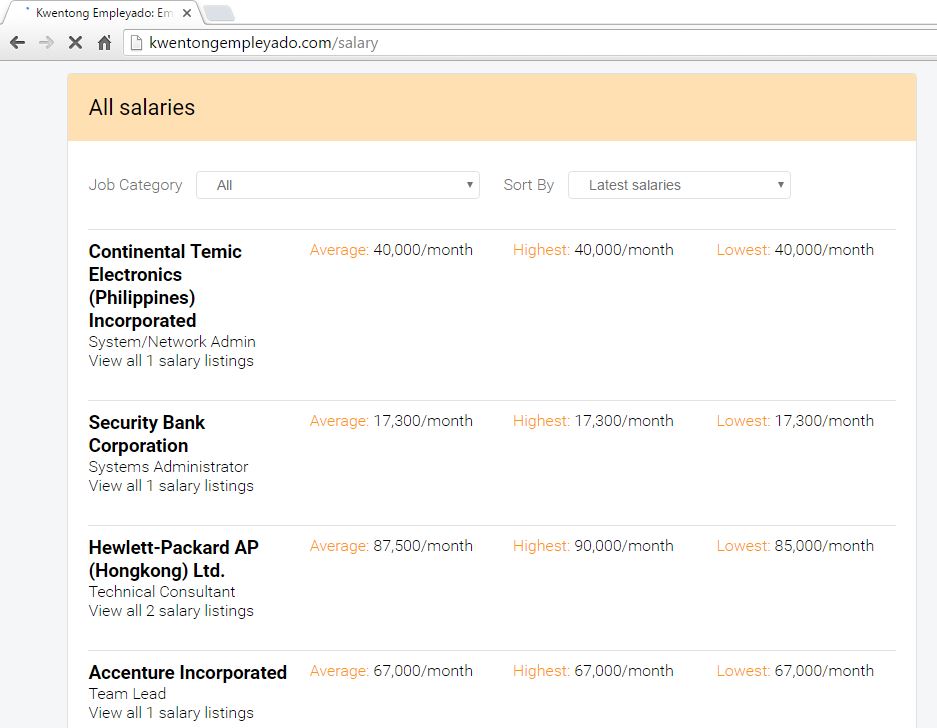Click the Sort By label
This screenshot has width=937, height=728.
tap(528, 185)
